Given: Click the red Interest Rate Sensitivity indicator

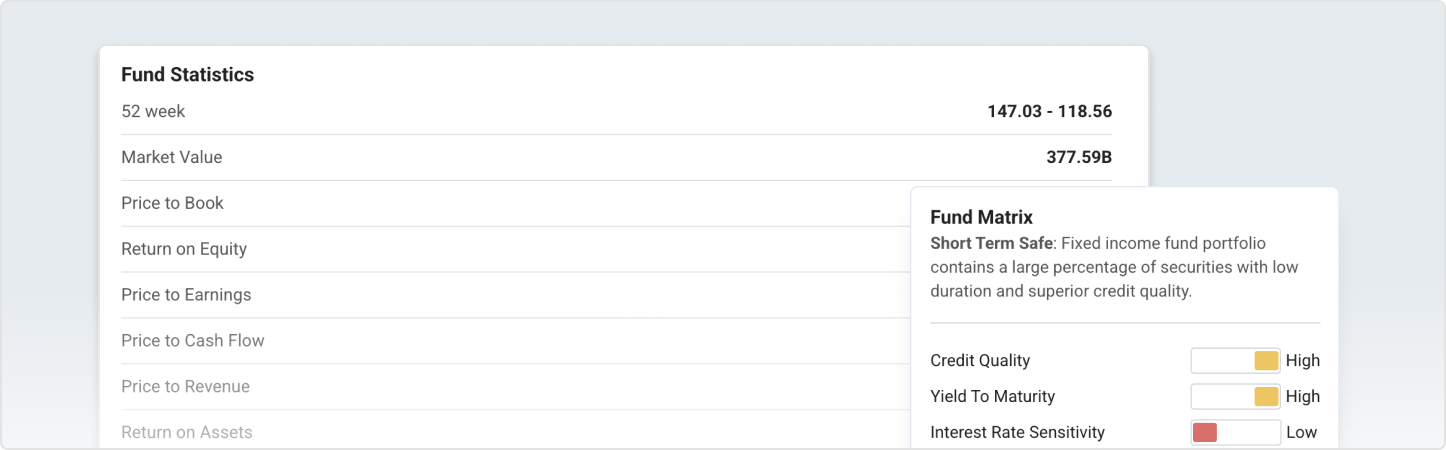Looking at the screenshot, I should pyautogui.click(x=1205, y=433).
